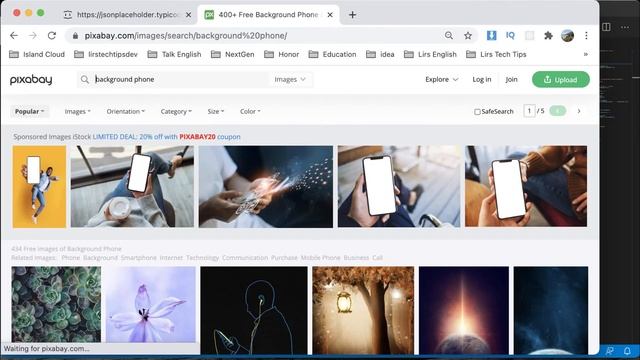This screenshot has width=640, height=360.
Task: Open the Chrome profile avatar
Action: click(x=567, y=36)
